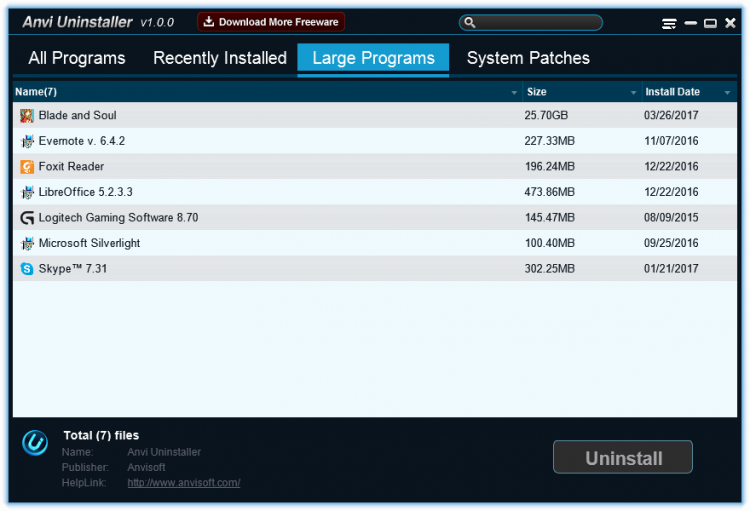
Task: Click inside the search input field
Action: click(x=531, y=22)
